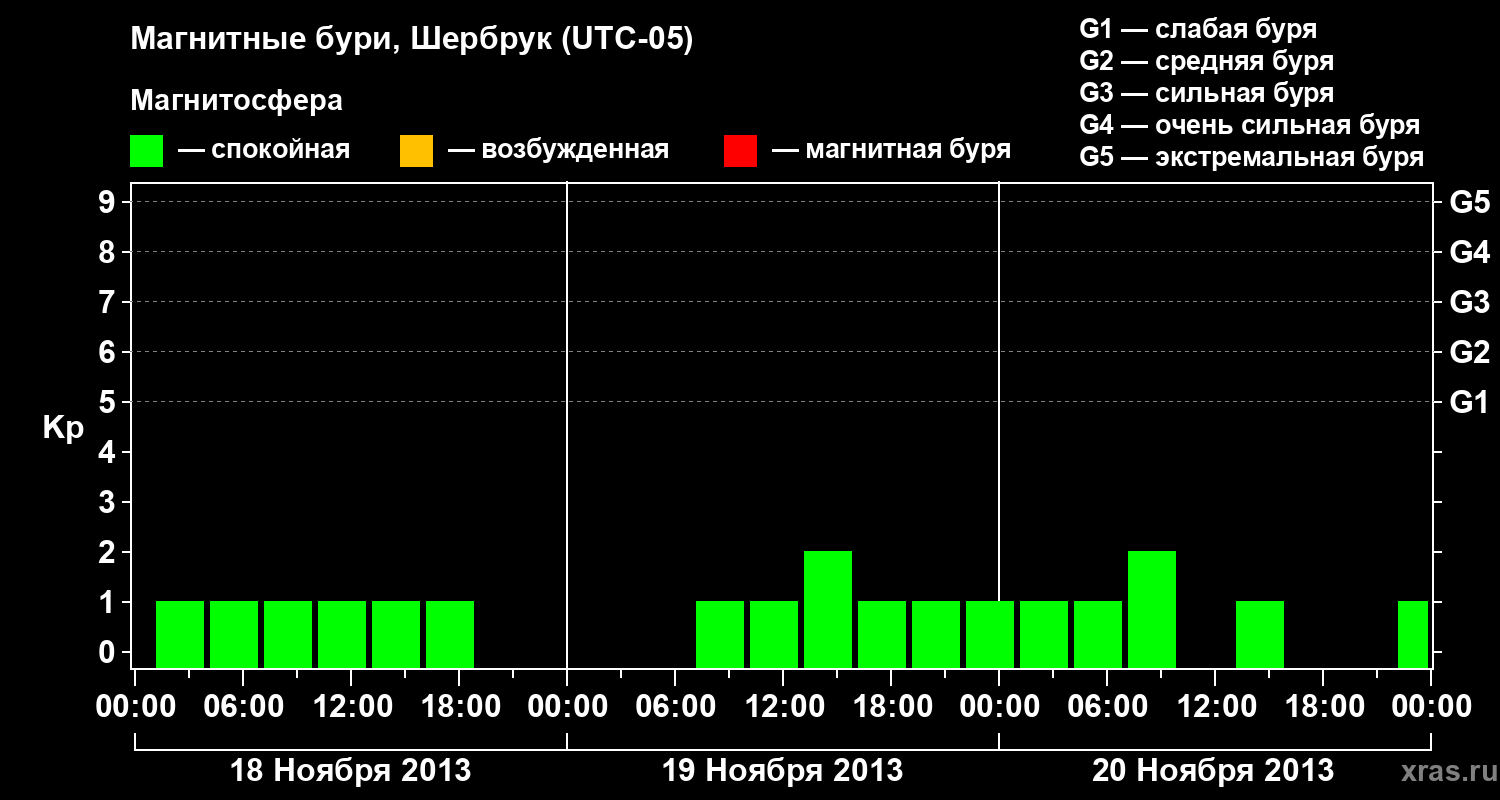Click the '18 Ноября 2013' date label
Viewport: 1500px width, 800px height.
(351, 771)
